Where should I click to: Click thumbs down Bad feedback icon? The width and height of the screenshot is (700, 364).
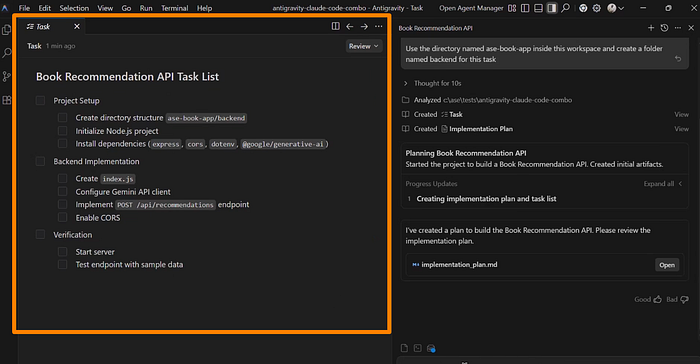pos(684,300)
